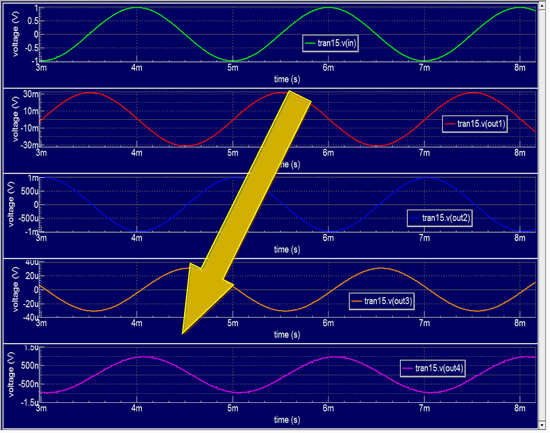Click the '8m' time tick of v(out3) plot

[x=520, y=323]
